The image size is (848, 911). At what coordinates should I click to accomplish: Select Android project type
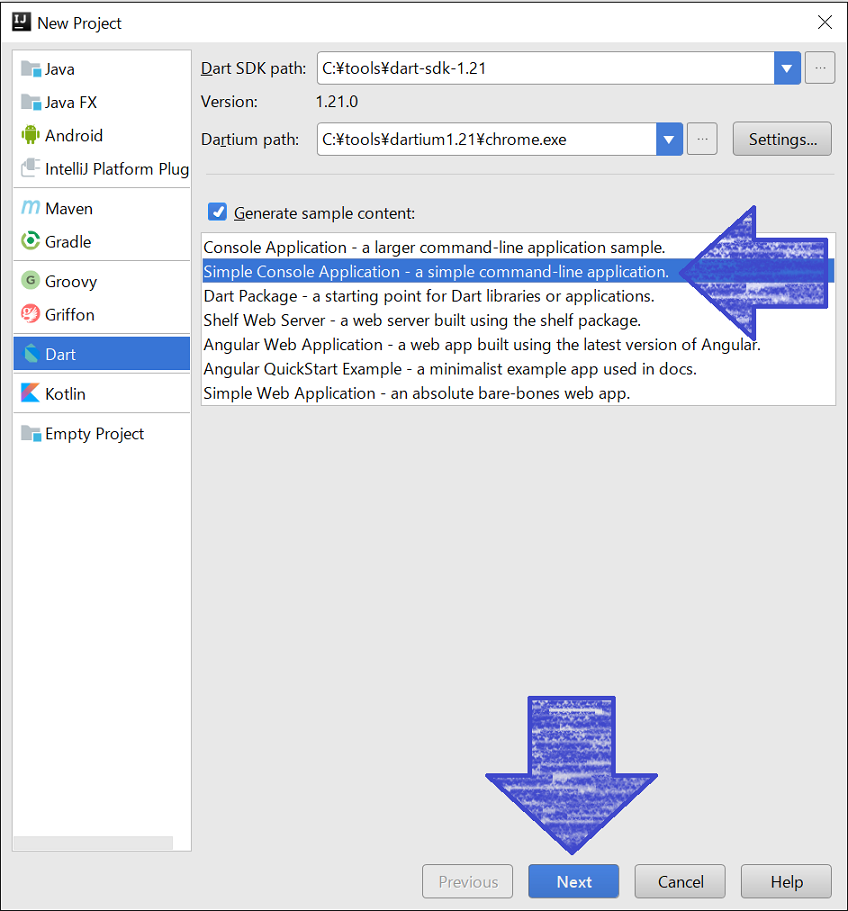(102, 135)
